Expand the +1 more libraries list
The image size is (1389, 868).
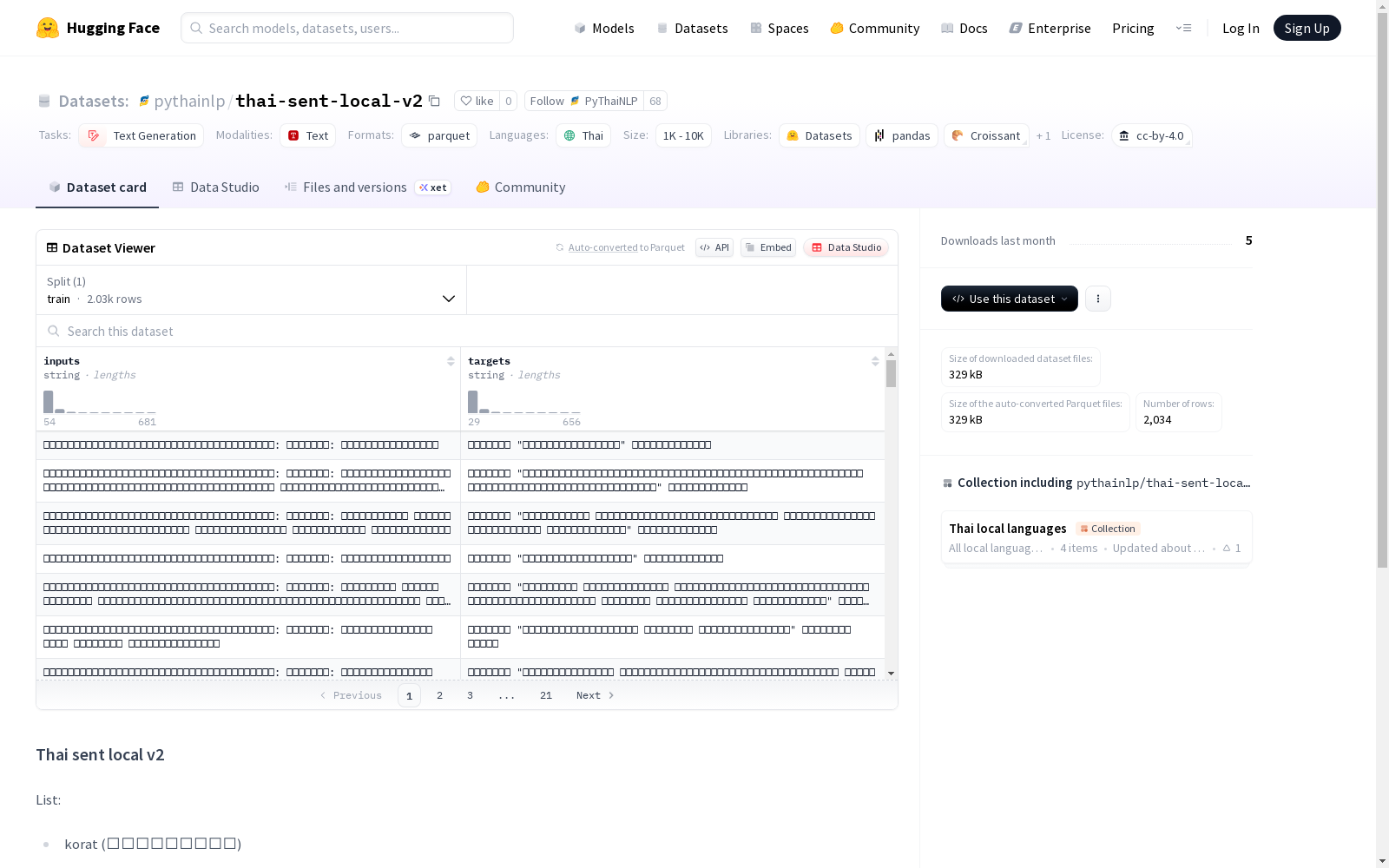point(1043,135)
